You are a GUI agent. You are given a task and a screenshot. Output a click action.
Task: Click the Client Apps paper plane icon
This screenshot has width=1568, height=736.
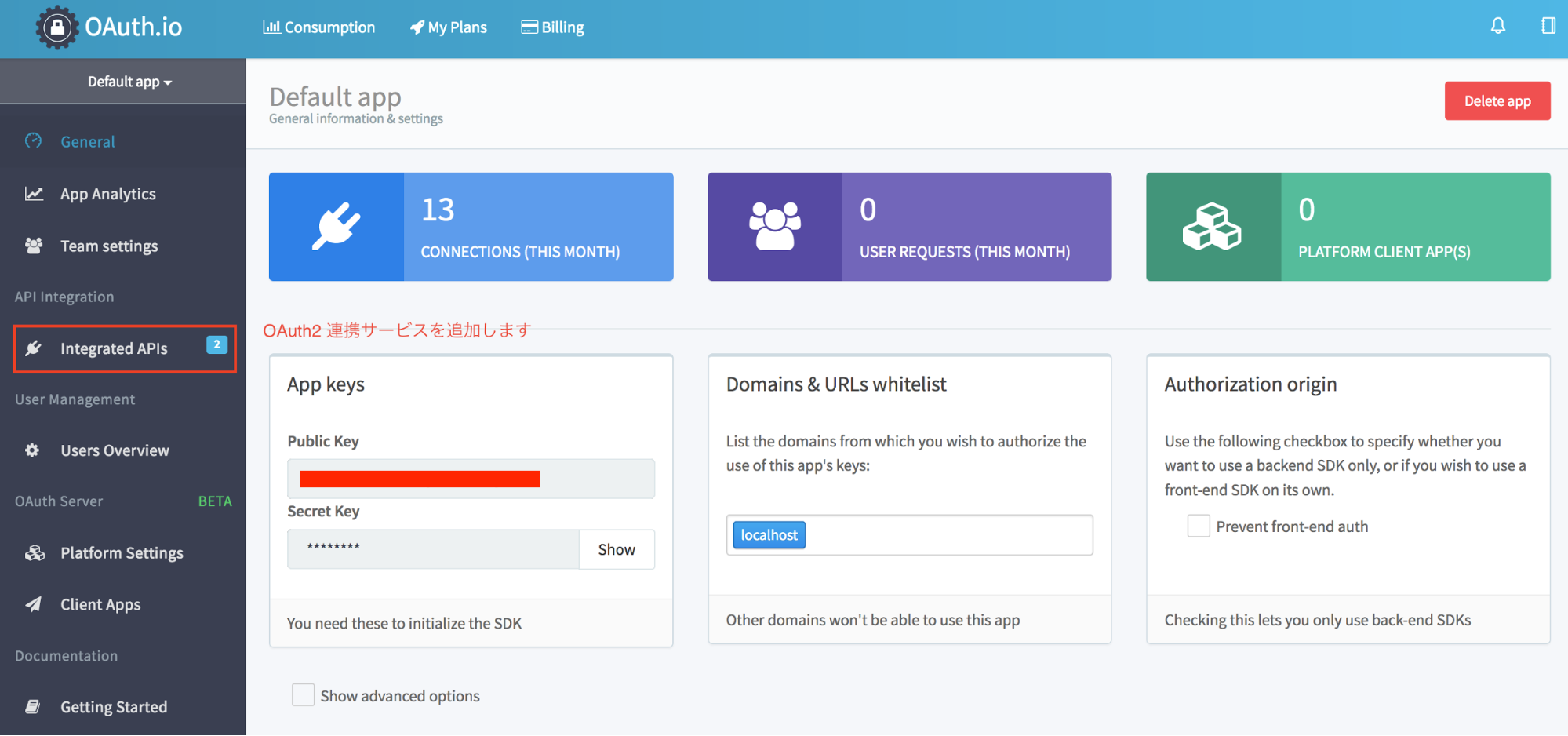point(33,604)
